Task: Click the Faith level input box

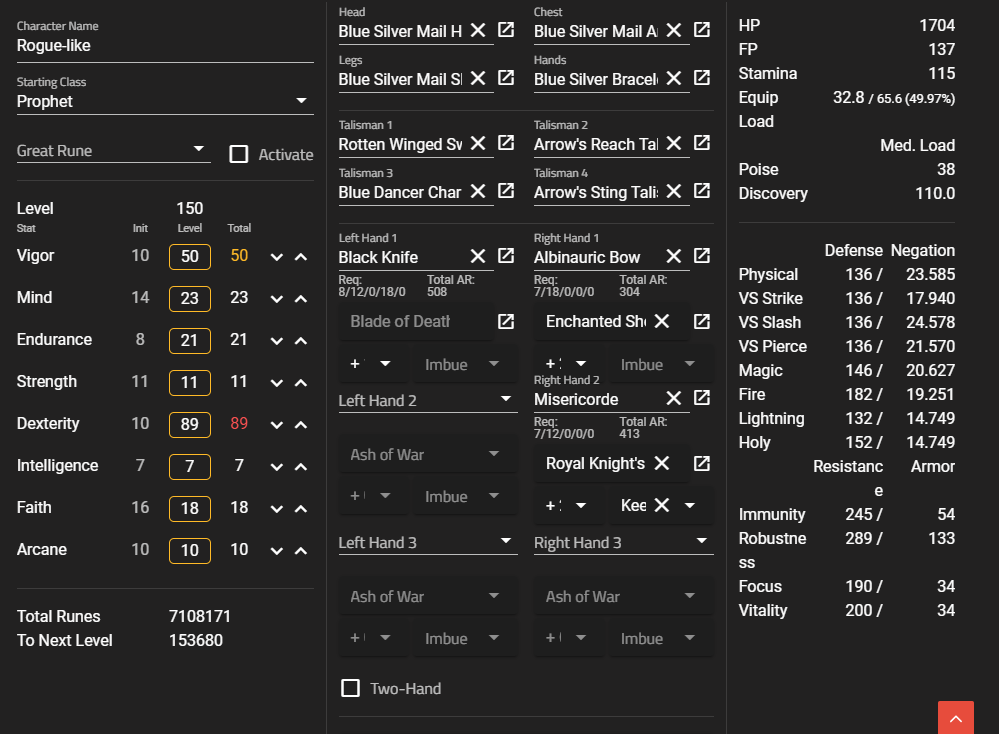Action: pyautogui.click(x=190, y=508)
